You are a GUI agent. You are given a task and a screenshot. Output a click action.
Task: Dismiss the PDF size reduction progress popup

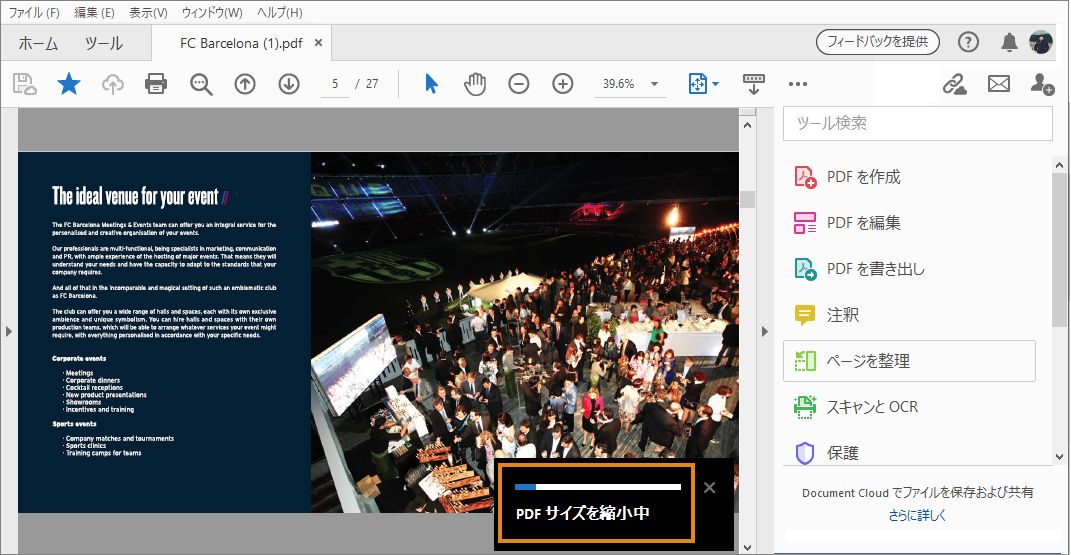(709, 487)
